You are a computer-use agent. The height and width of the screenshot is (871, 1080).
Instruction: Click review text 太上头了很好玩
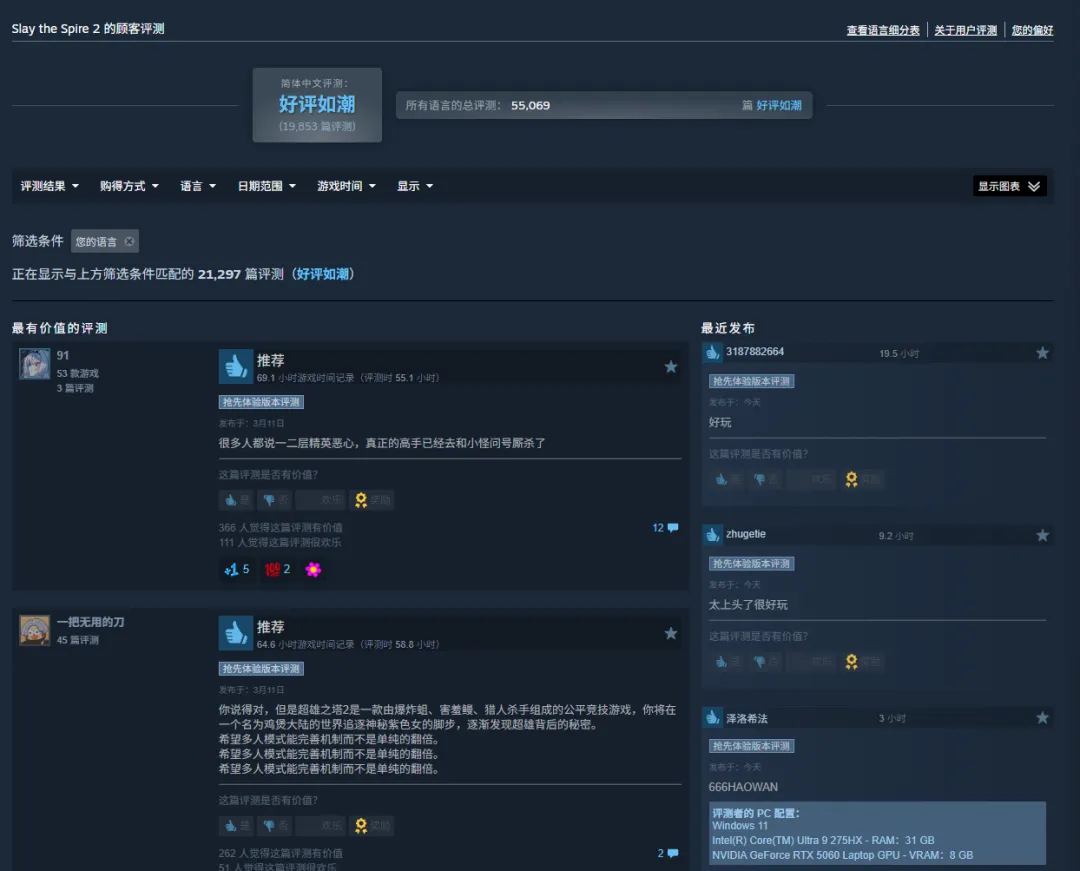point(748,605)
